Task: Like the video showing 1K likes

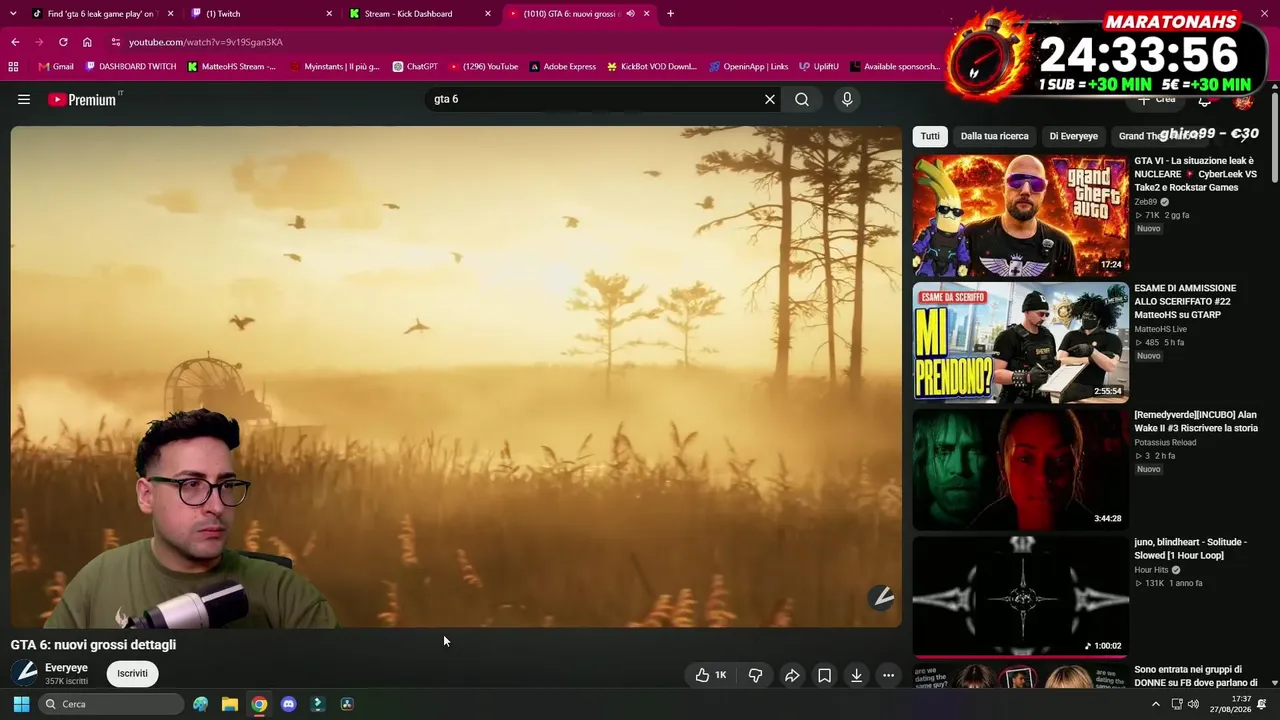Action: pyautogui.click(x=710, y=675)
